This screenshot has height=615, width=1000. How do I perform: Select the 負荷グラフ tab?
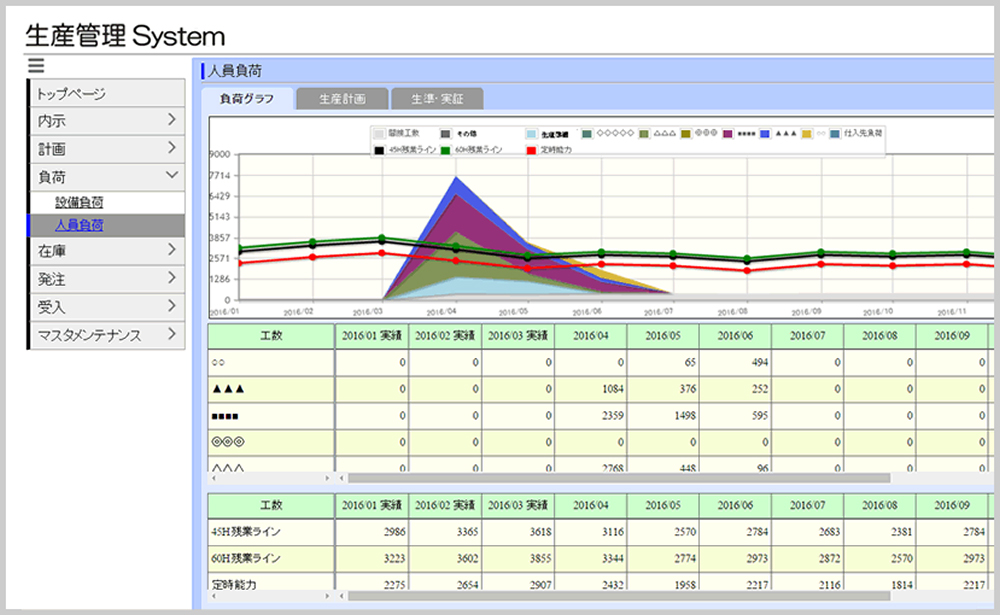[x=247, y=99]
